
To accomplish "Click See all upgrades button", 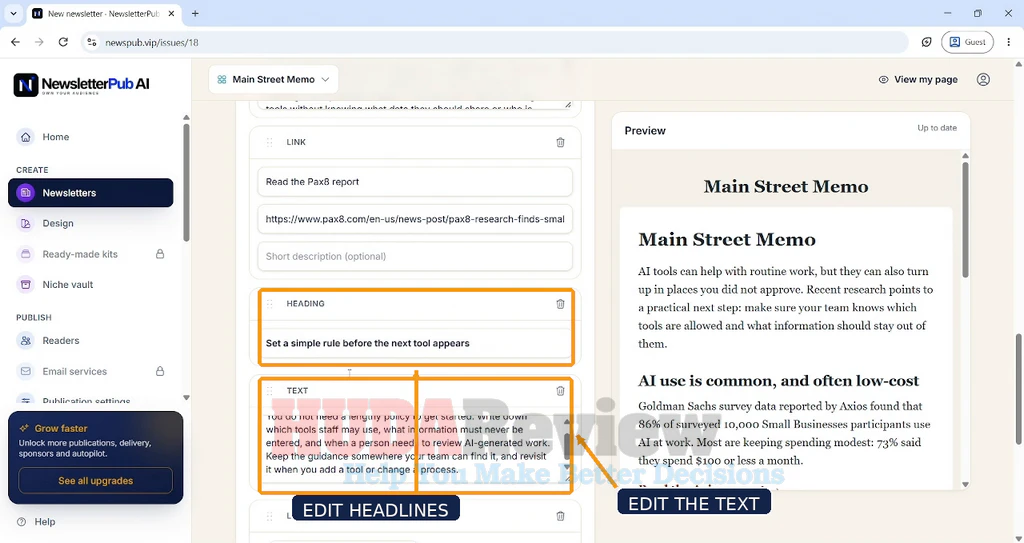I will [95, 480].
